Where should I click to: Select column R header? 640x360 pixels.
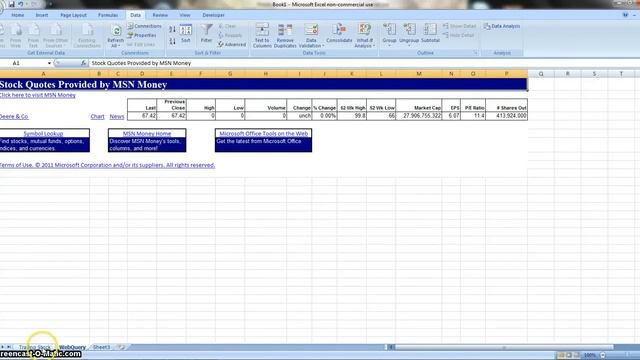pyautogui.click(x=567, y=74)
